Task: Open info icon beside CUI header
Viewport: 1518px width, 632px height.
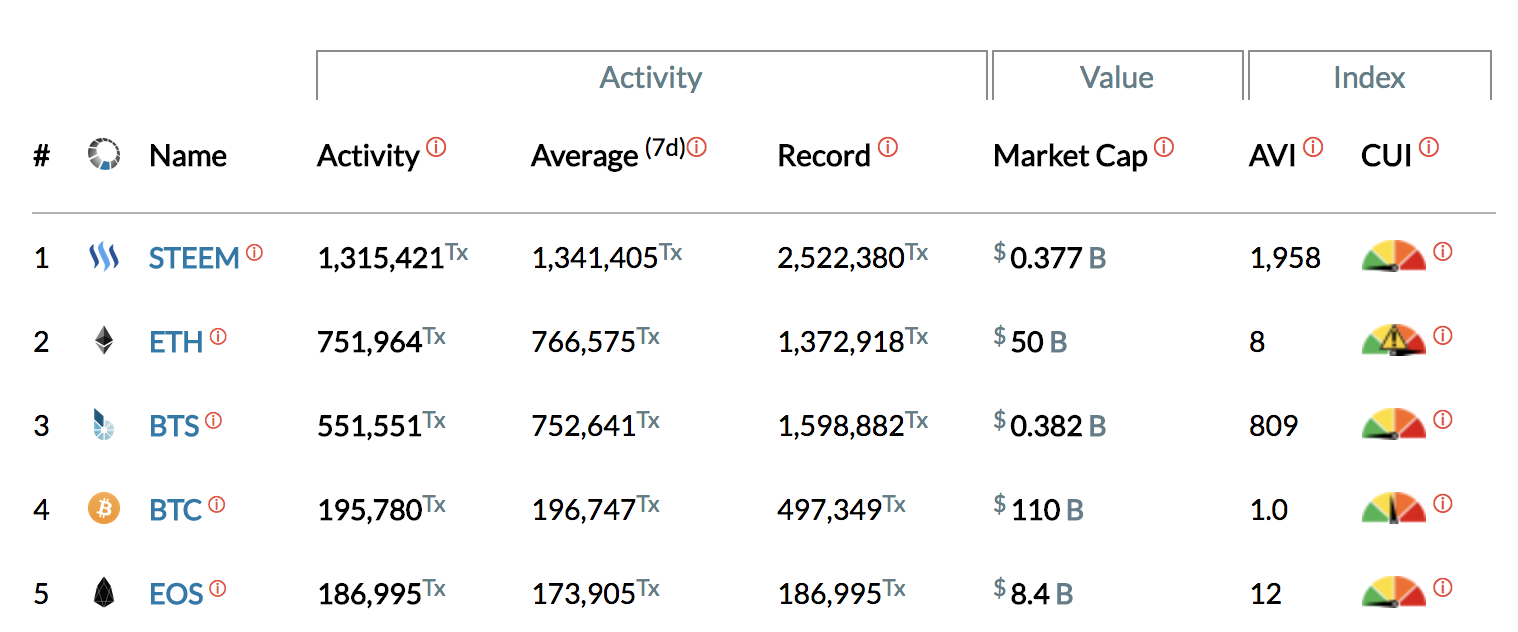Action: click(1429, 147)
